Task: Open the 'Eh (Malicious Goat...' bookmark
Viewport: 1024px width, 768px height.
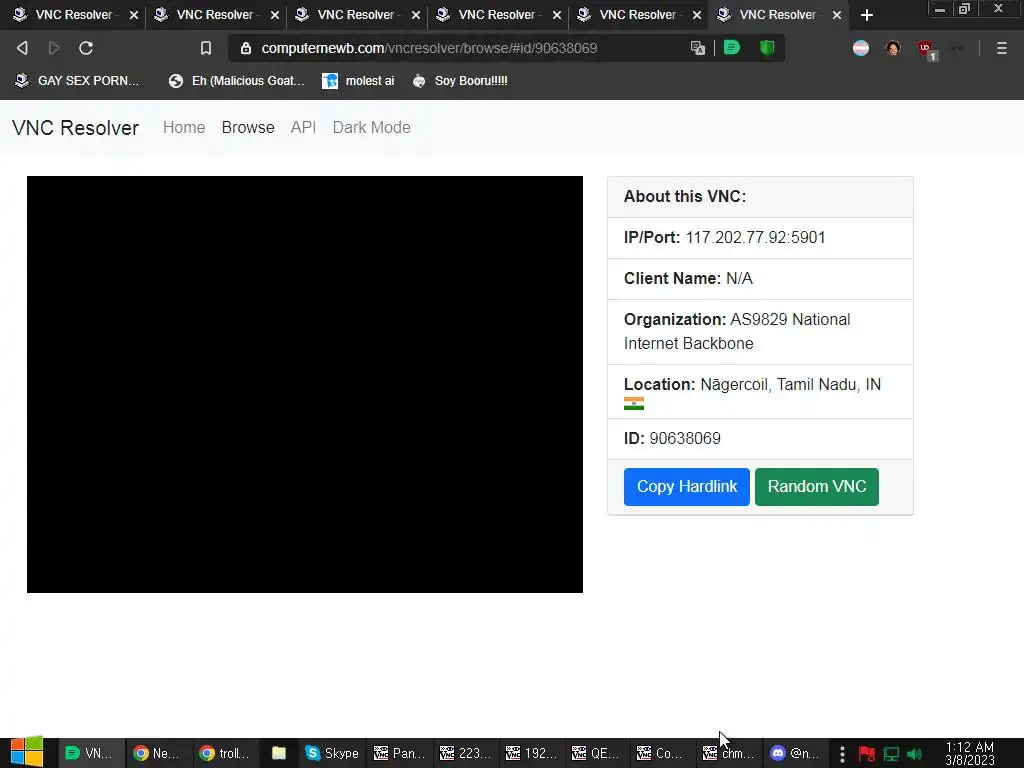Action: 236,81
